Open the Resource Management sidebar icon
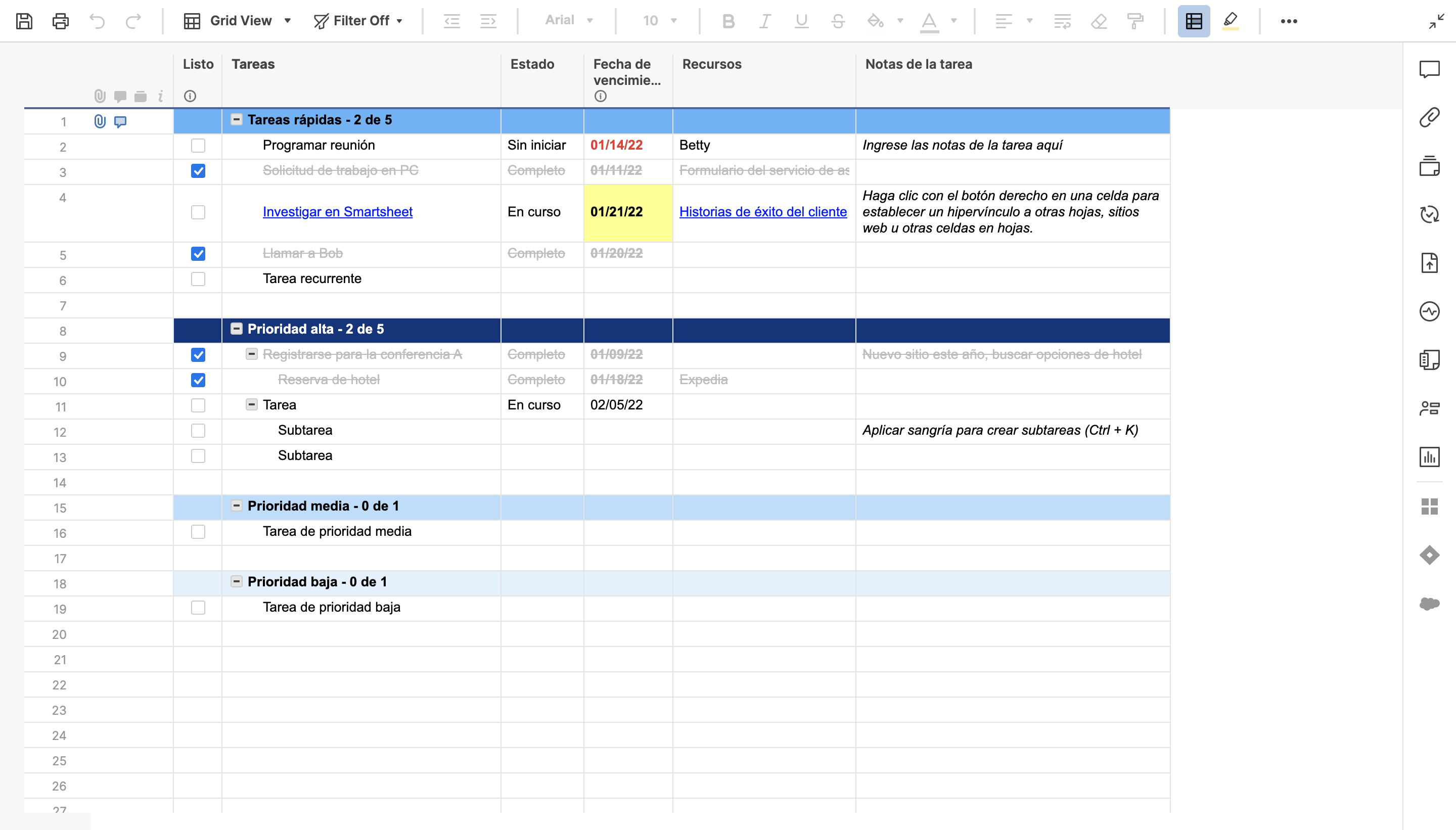Image resolution: width=1456 pixels, height=830 pixels. coord(1429,408)
